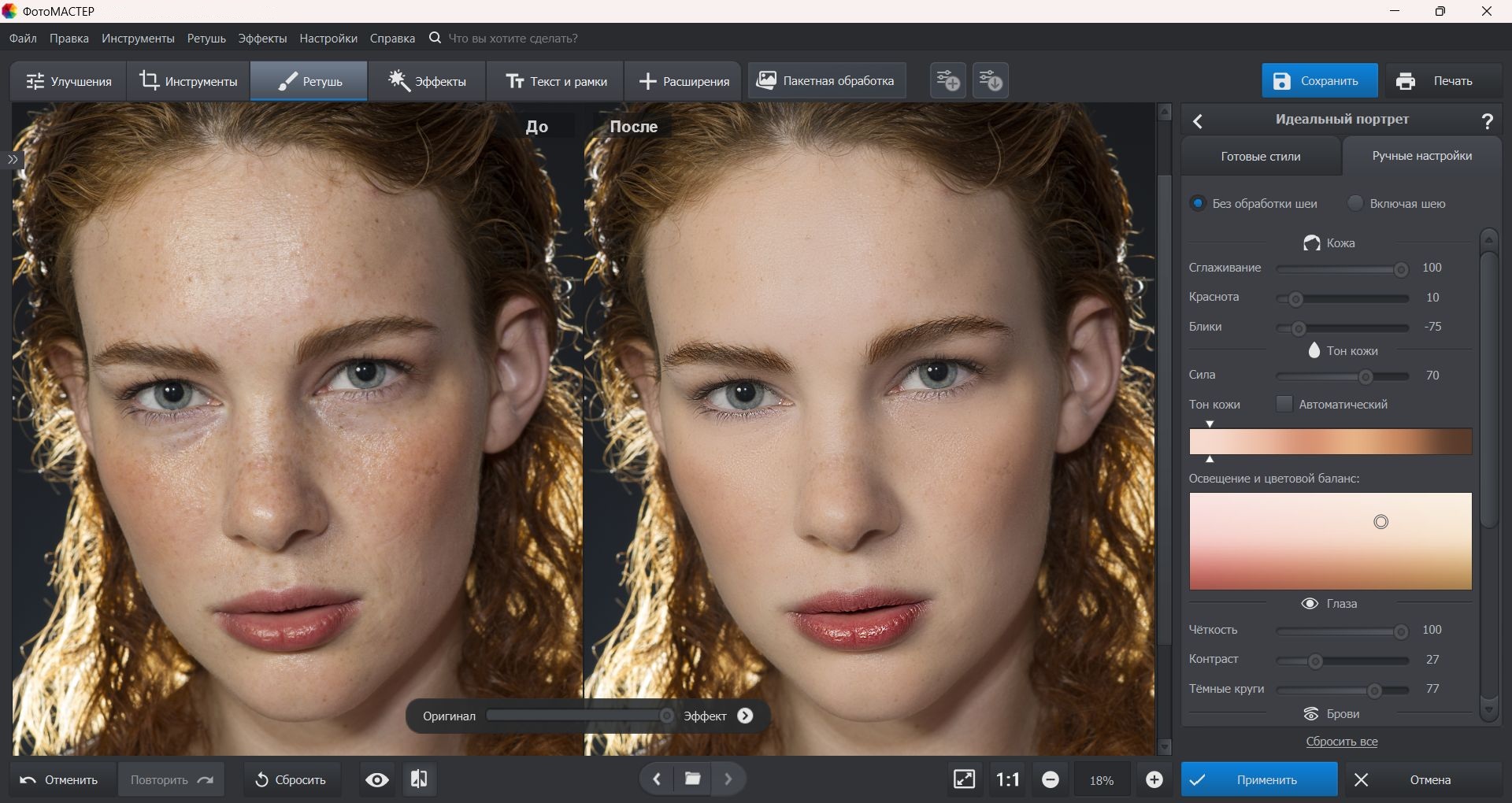Click the 1:1 actual size icon

[1007, 779]
